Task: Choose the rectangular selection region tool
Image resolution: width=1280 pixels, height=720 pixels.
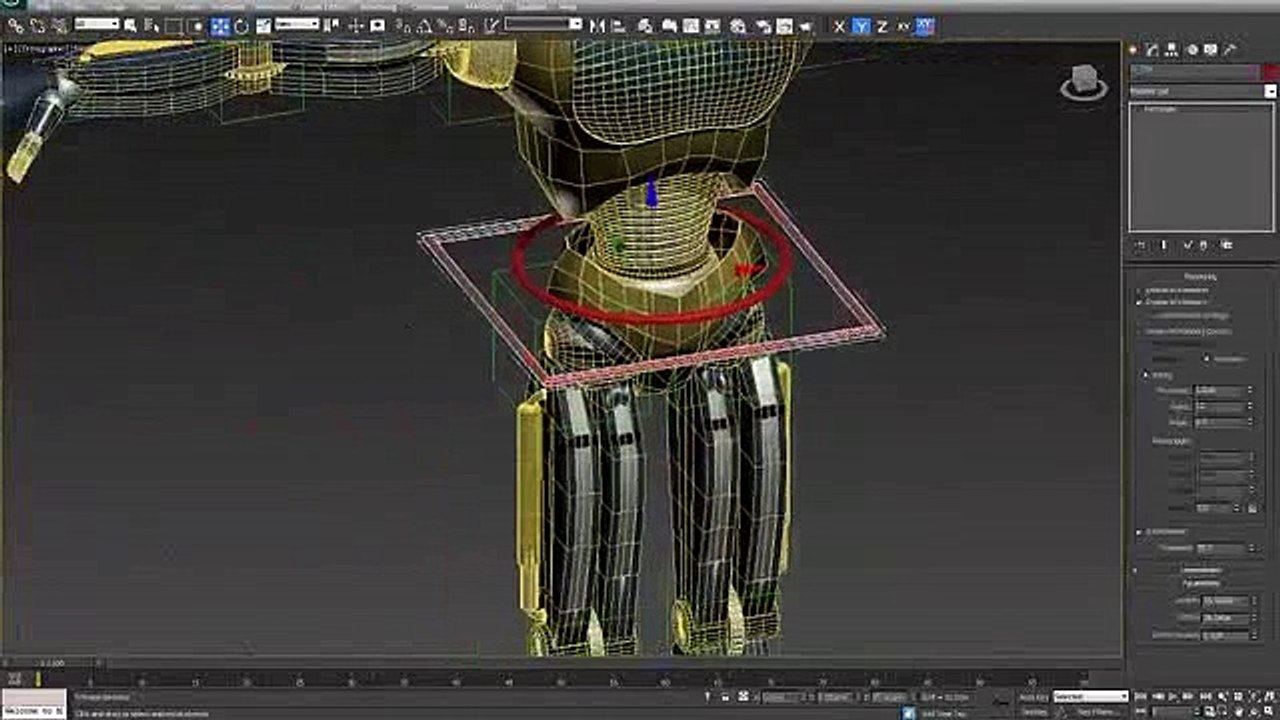Action: tap(173, 26)
